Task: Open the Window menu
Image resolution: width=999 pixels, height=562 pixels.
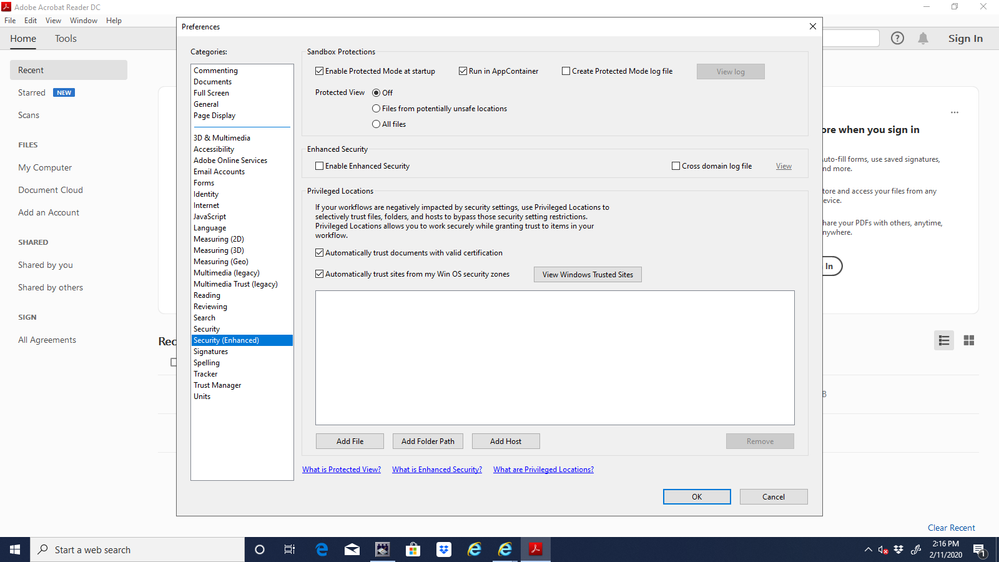Action: (83, 20)
